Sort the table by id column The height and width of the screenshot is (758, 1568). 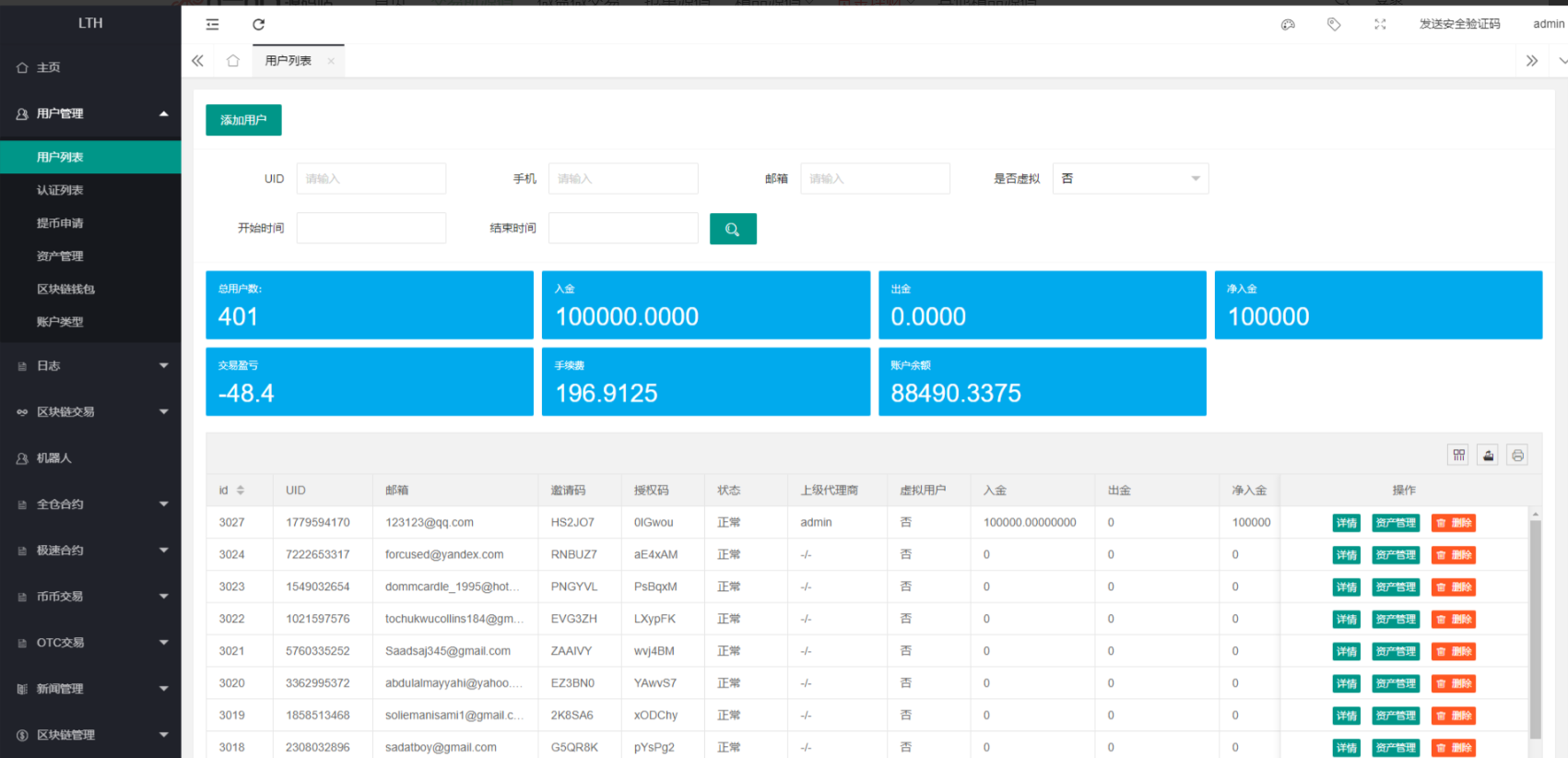tap(240, 491)
